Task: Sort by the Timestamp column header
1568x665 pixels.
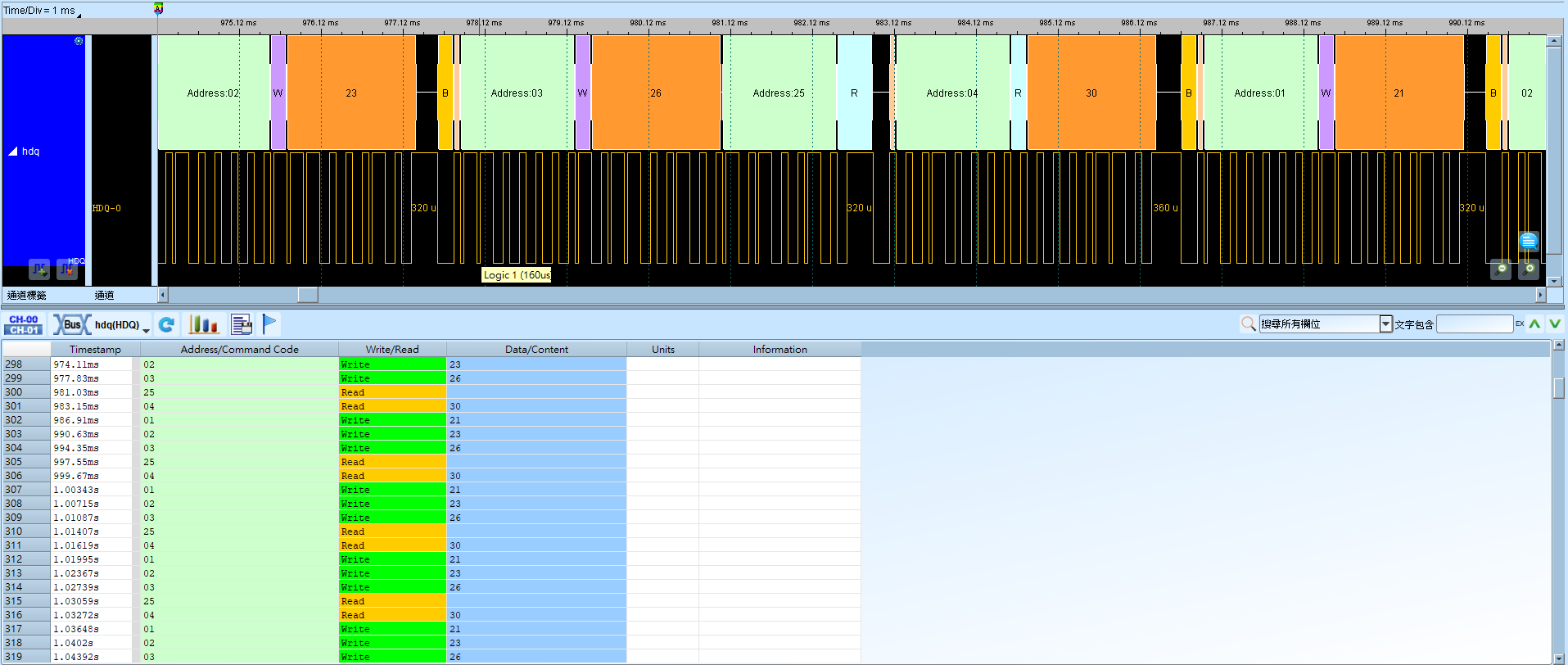Action: pos(95,350)
